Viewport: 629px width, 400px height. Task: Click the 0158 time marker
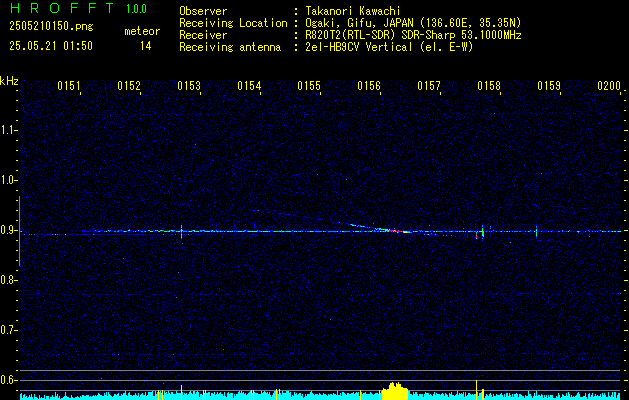coord(489,86)
